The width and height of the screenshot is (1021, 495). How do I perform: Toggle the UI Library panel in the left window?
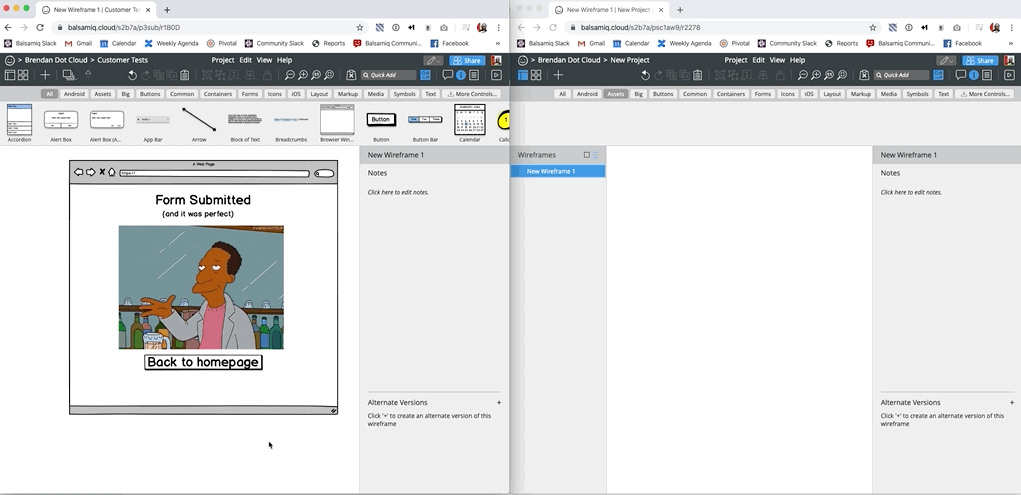[425, 75]
